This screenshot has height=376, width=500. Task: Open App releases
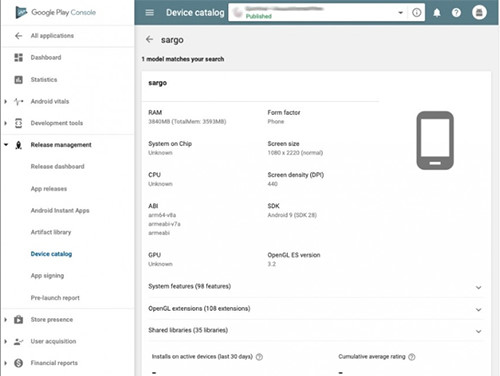point(49,189)
